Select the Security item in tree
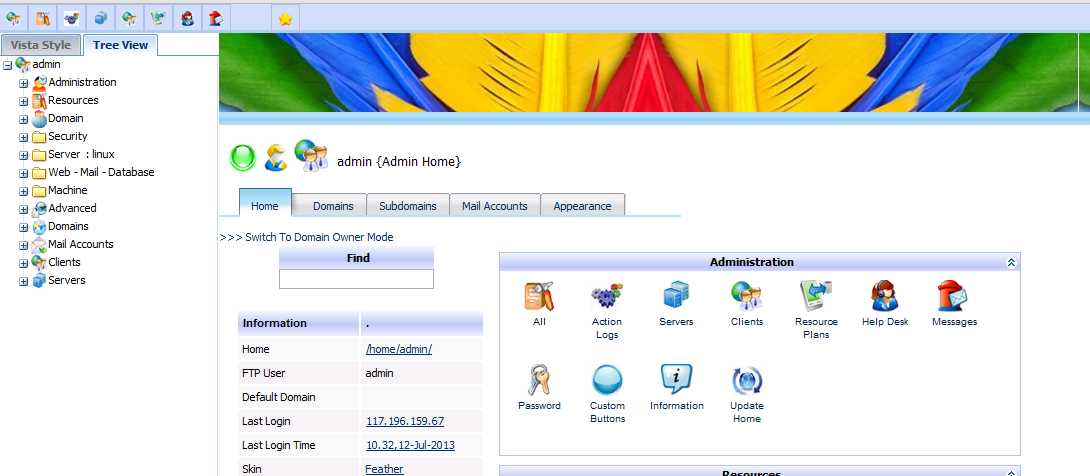The height and width of the screenshot is (476, 1090). pos(67,136)
